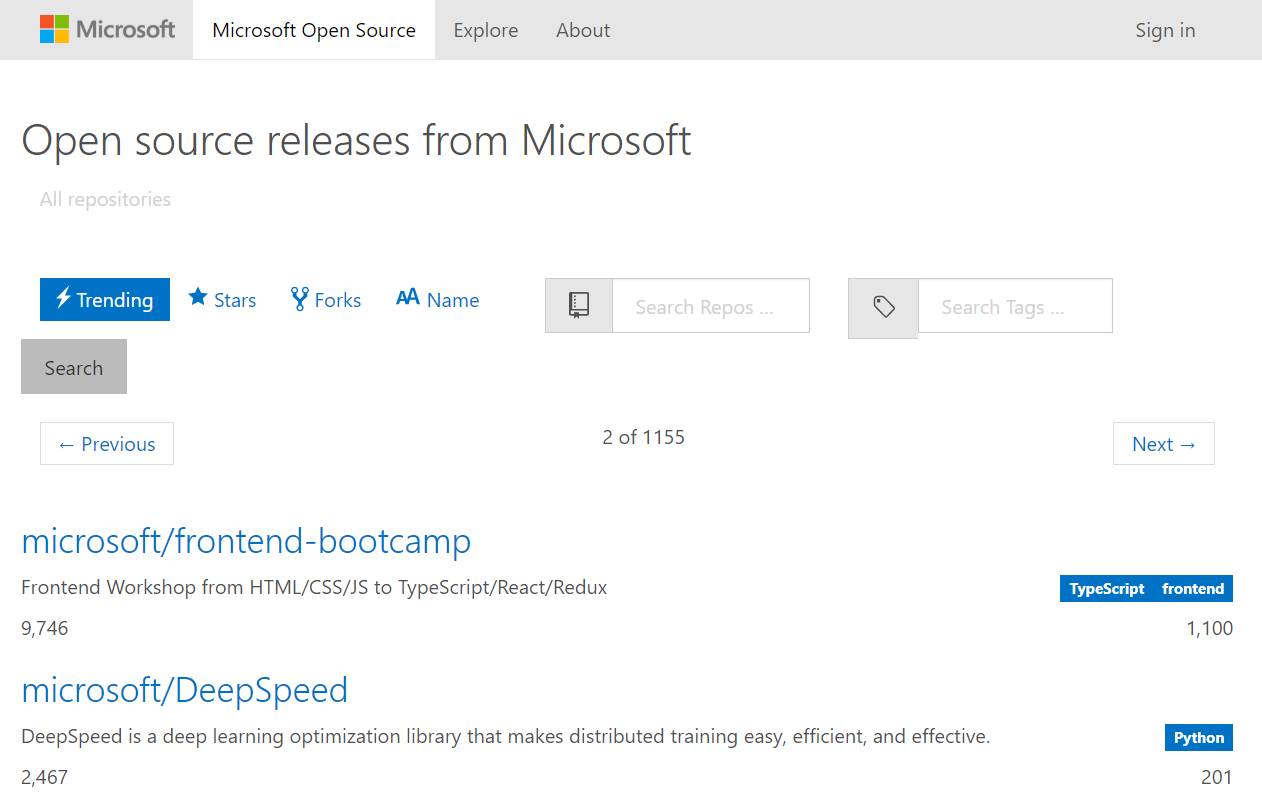Click the fork icon for Forks sort
Viewport: 1262px width, 802px height.
tap(299, 298)
